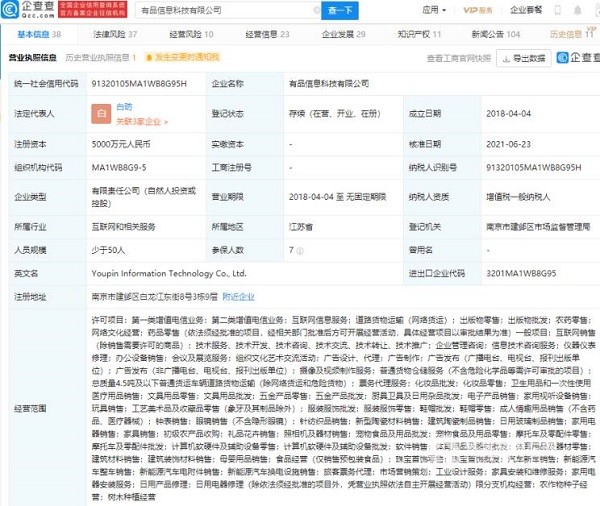This screenshot has height=506, width=600.
Task: Click organization code MA1WB8G9-5
Action: (x=119, y=168)
